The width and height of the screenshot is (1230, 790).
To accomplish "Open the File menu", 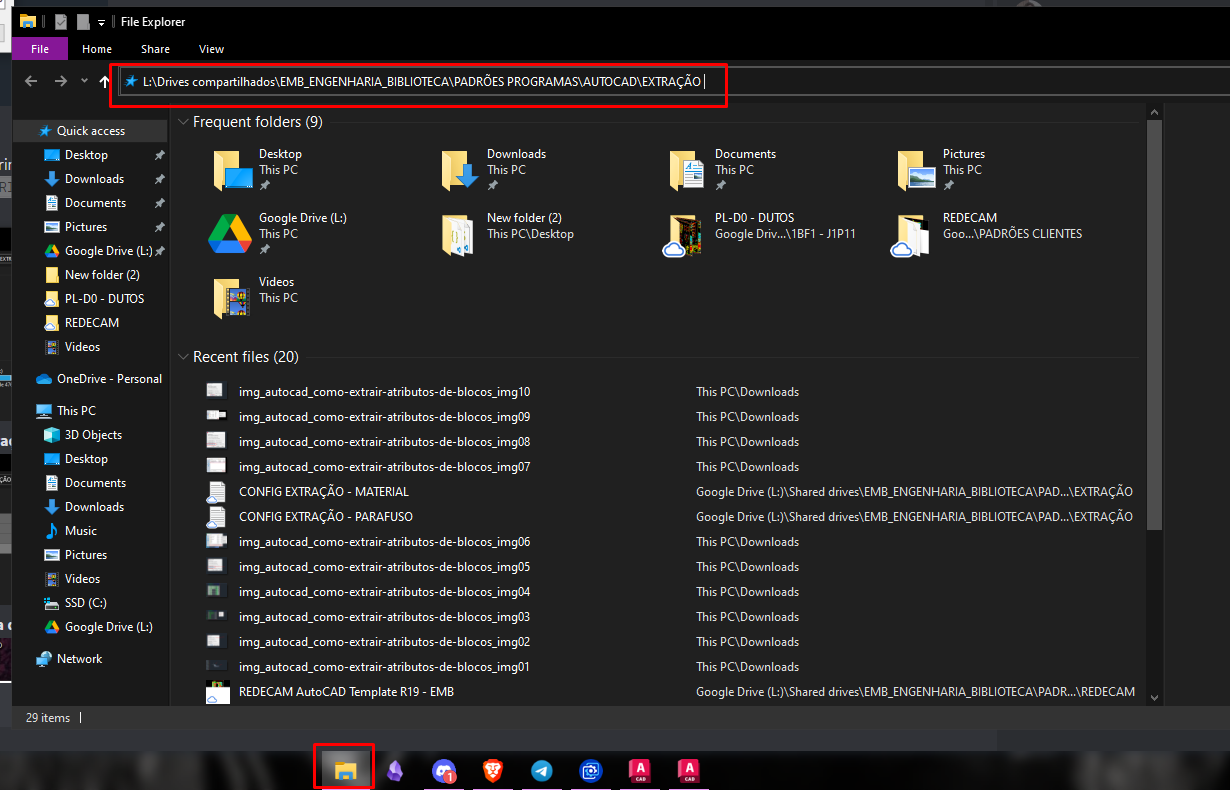I will coord(40,49).
